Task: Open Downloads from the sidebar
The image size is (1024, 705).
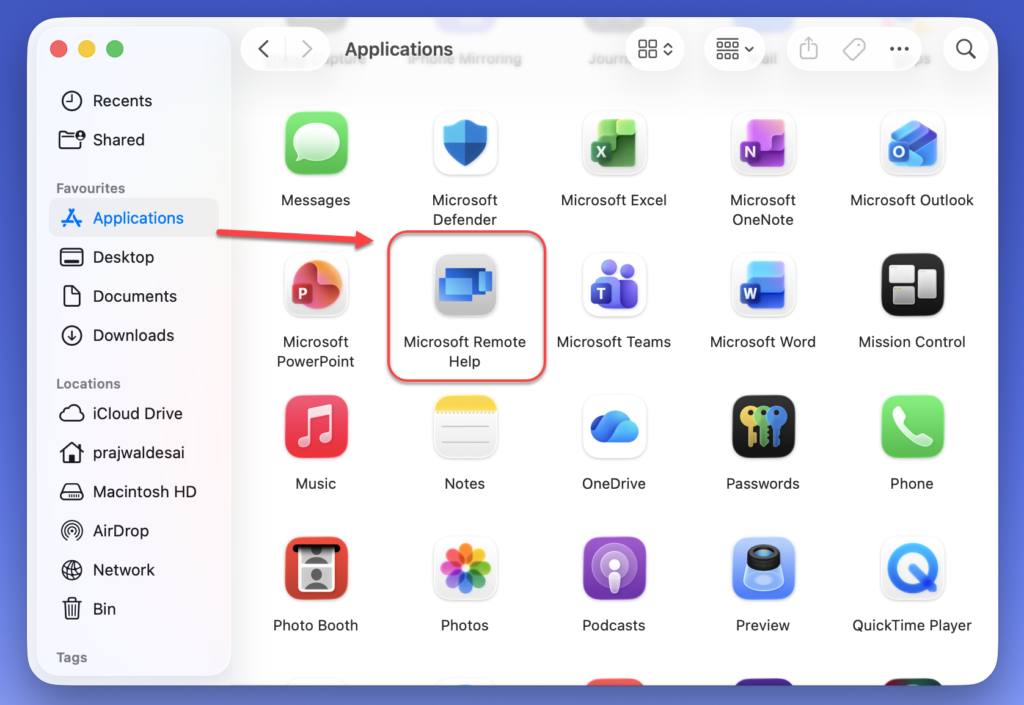Action: point(134,336)
